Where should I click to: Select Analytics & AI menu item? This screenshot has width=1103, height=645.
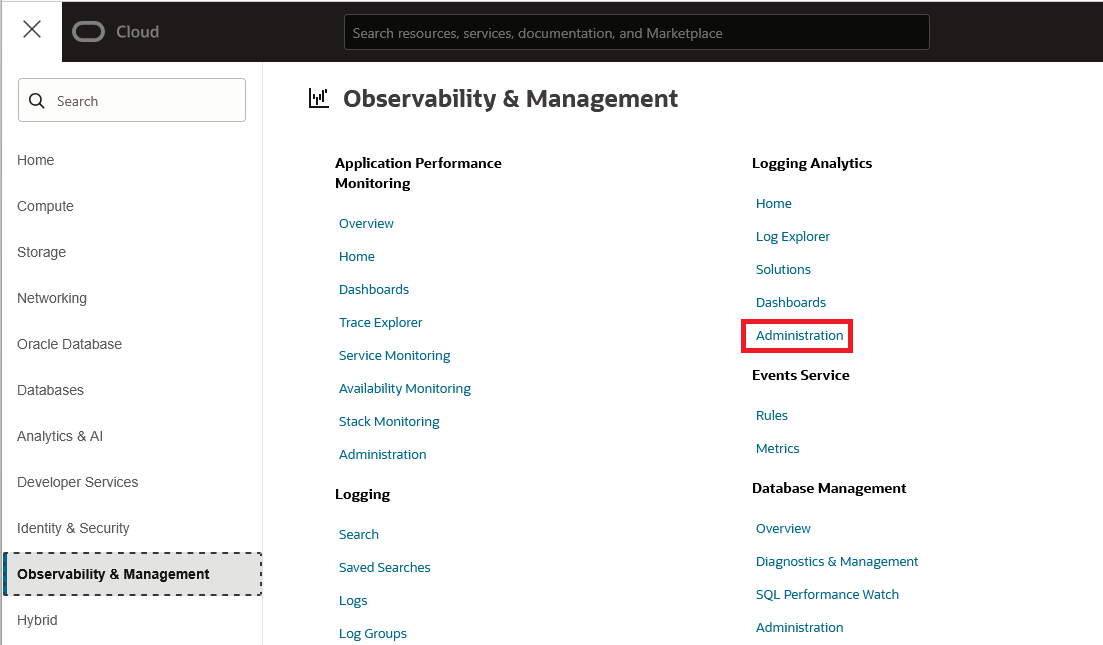click(x=60, y=436)
